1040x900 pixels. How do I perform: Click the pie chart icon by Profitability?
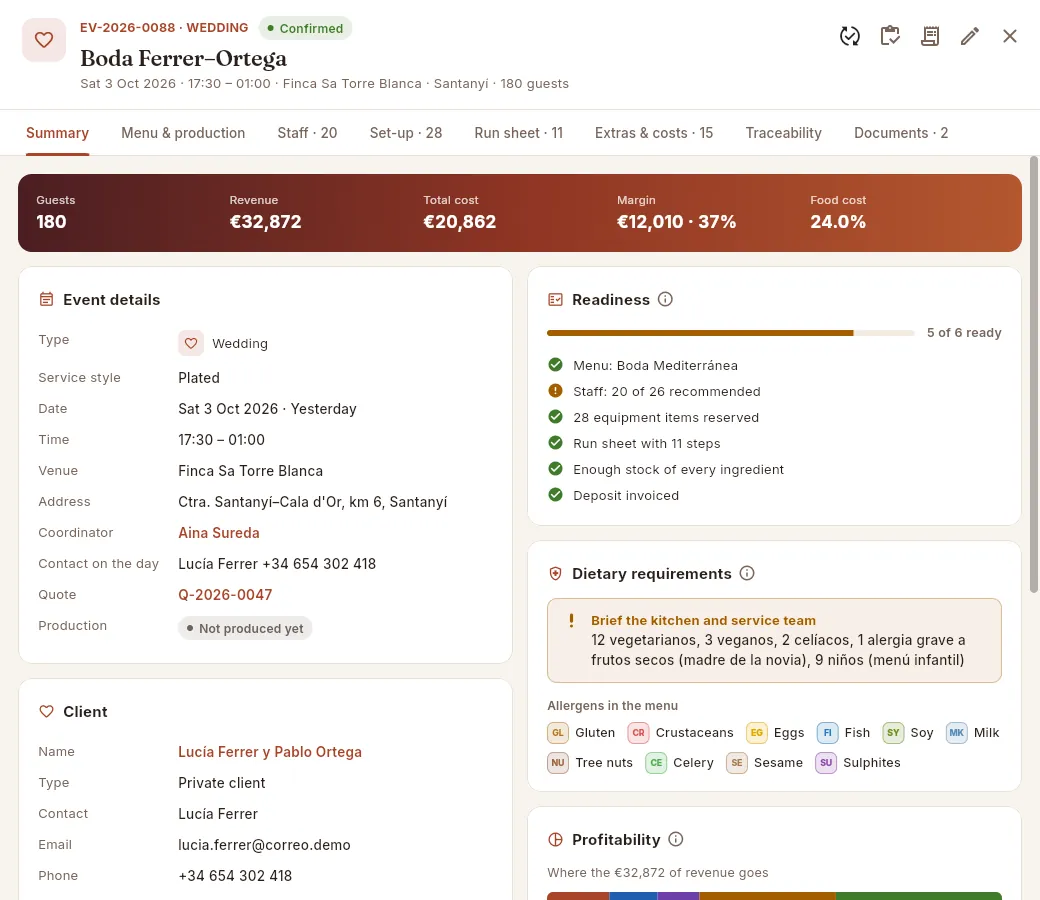pos(555,839)
